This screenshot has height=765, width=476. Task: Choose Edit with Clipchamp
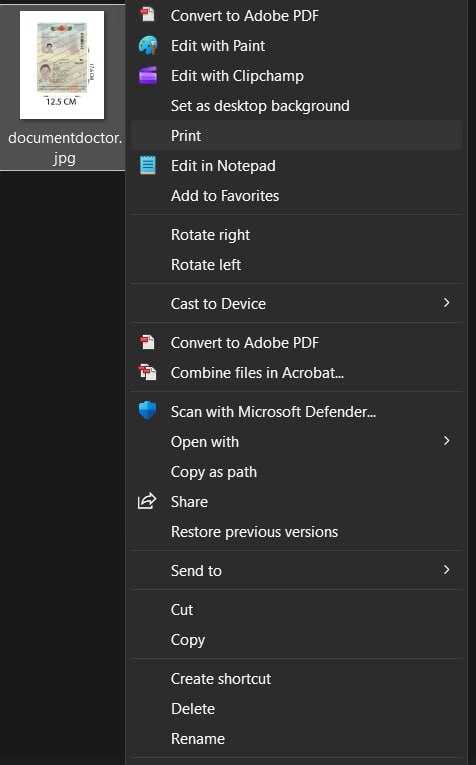(297, 76)
